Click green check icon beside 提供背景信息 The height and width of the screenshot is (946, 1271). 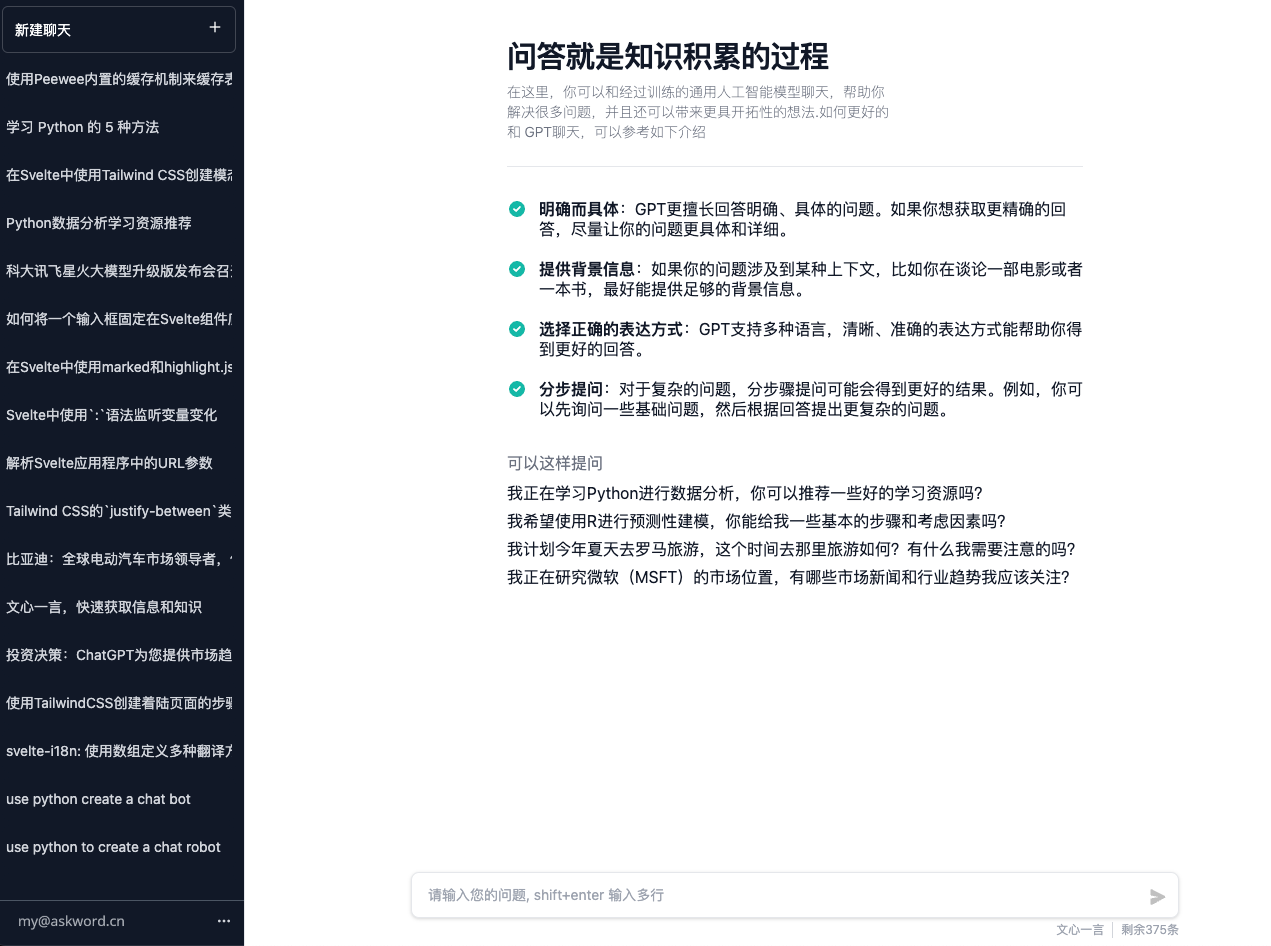click(x=517, y=269)
